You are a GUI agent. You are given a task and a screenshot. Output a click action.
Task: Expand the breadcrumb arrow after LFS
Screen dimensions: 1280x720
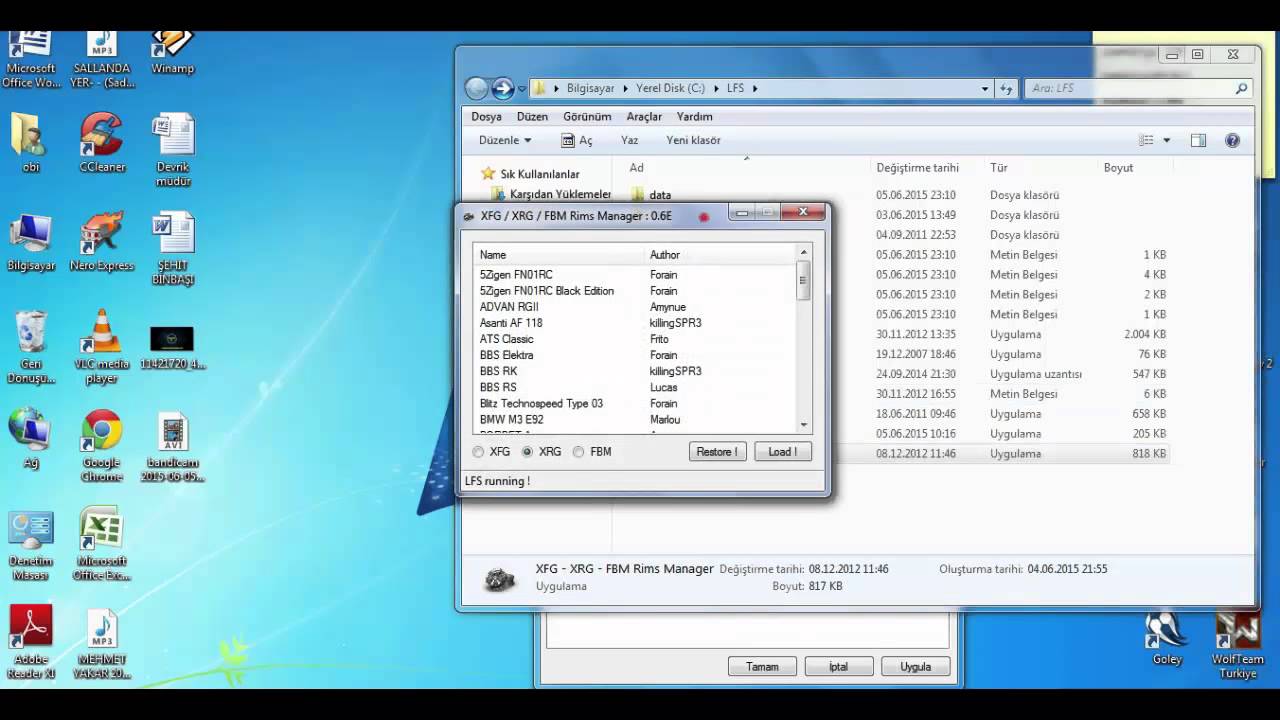point(755,88)
